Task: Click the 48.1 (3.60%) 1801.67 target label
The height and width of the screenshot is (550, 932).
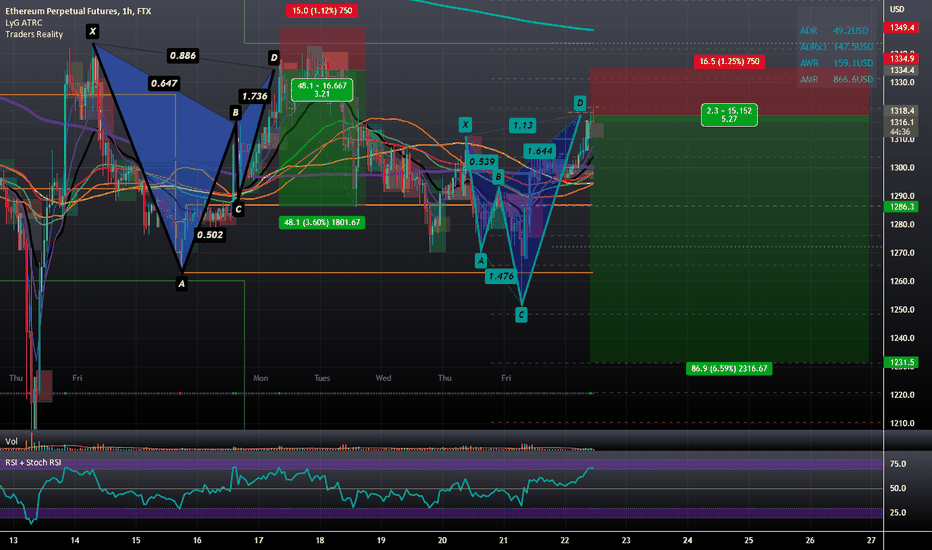Action: 322,222
